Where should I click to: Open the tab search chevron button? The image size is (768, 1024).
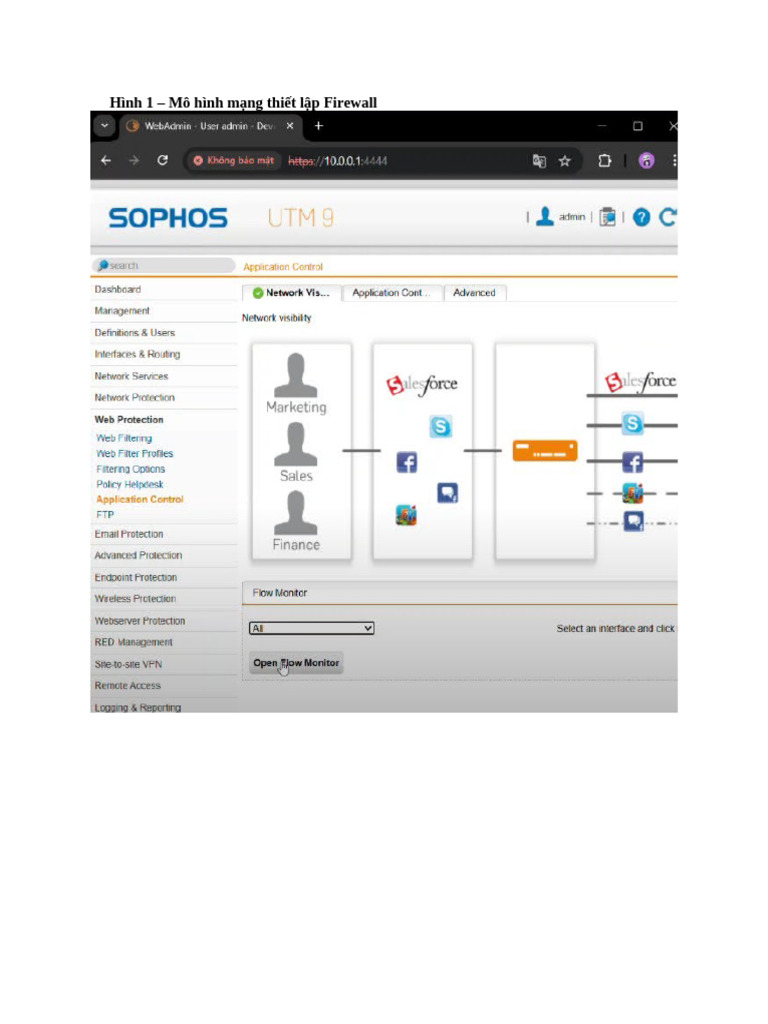tap(104, 125)
